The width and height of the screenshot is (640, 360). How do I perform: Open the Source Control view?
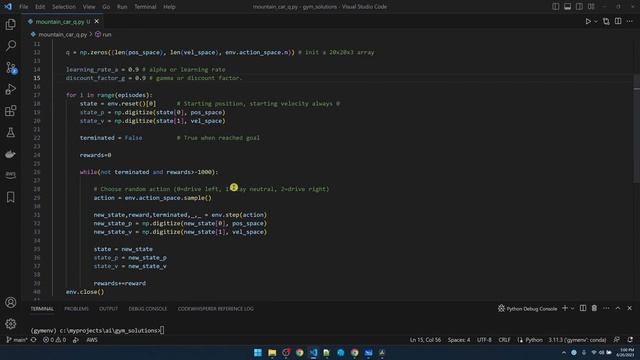(11, 67)
